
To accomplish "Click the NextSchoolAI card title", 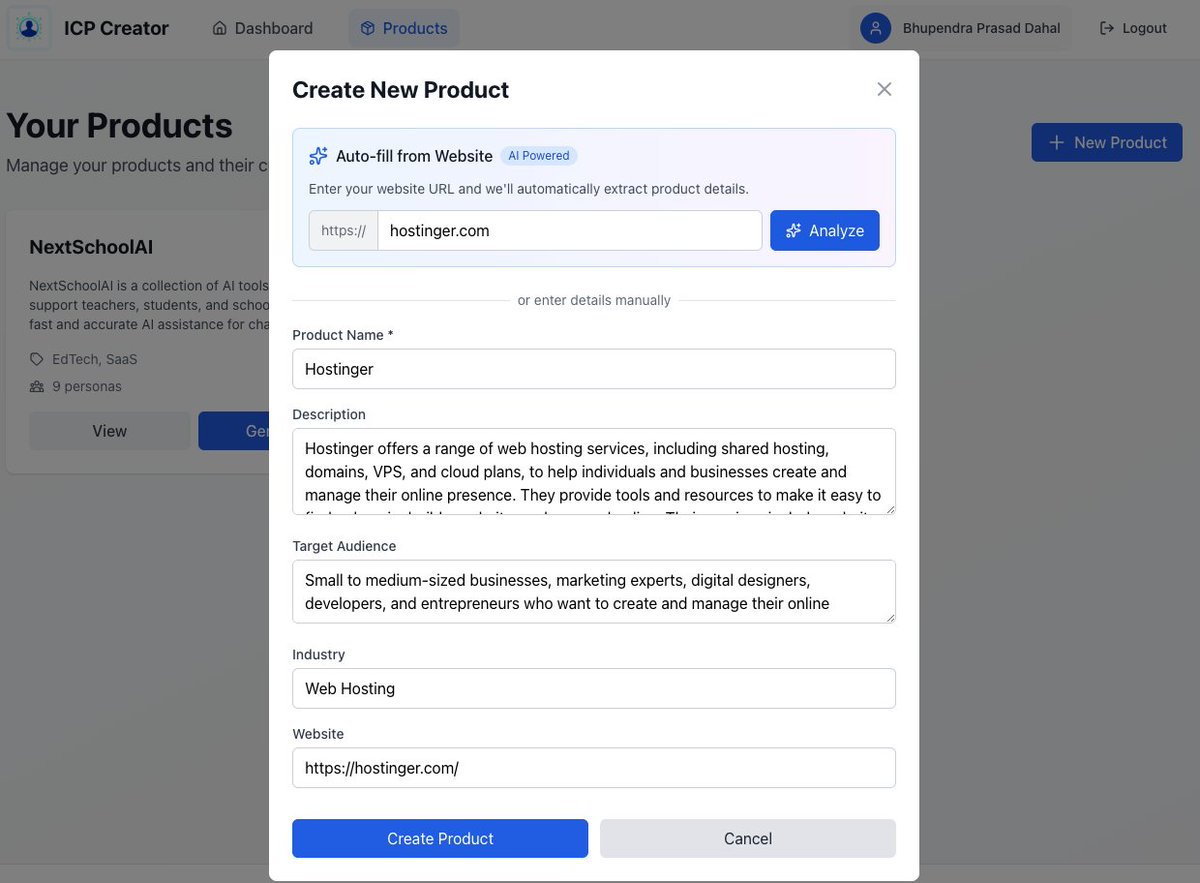I will 91,247.
